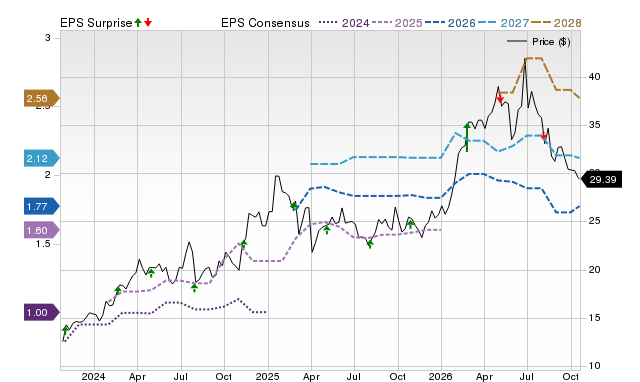Click the dark blue 1.77 value tag

[42, 207]
